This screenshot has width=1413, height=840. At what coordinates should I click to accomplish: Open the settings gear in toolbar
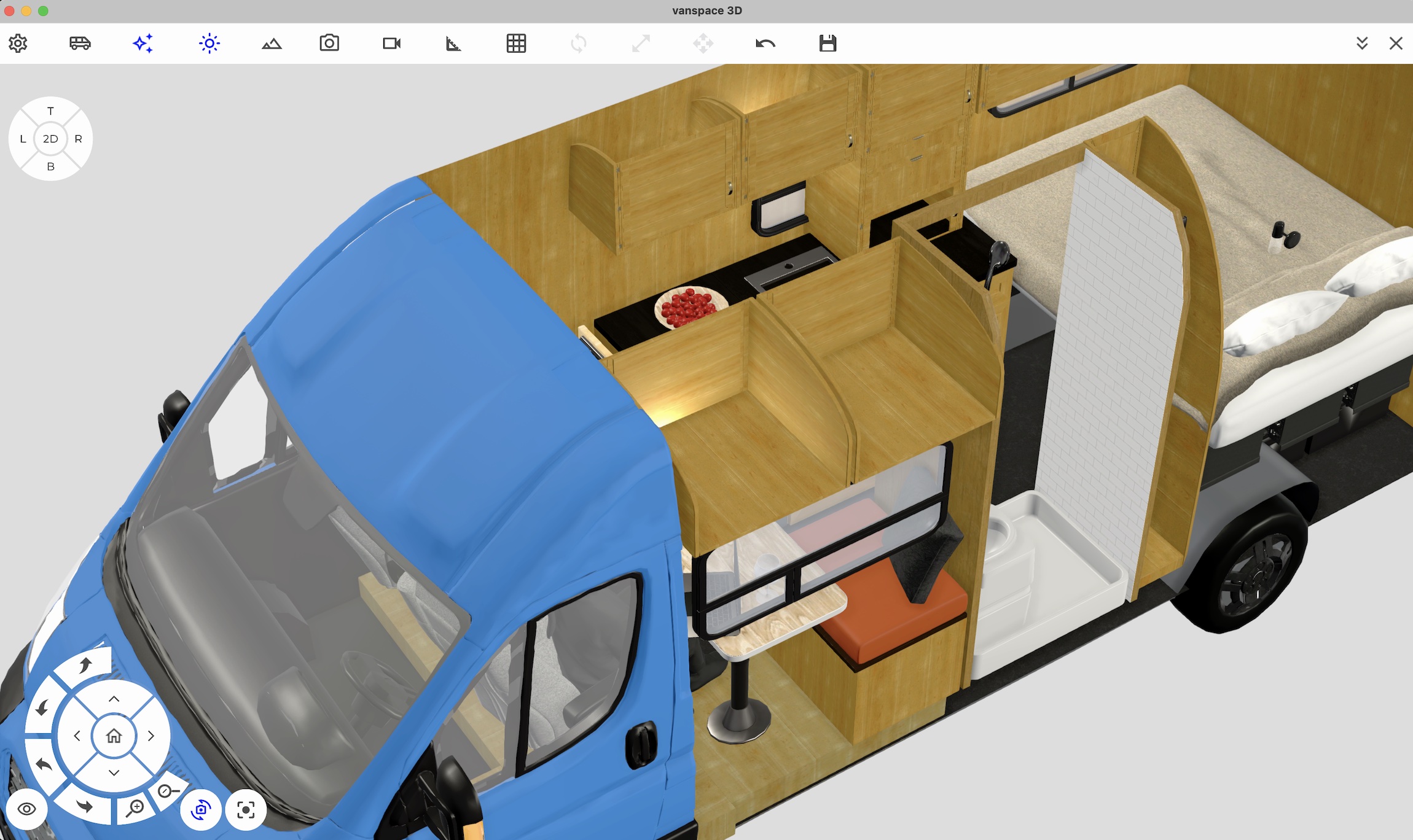18,44
